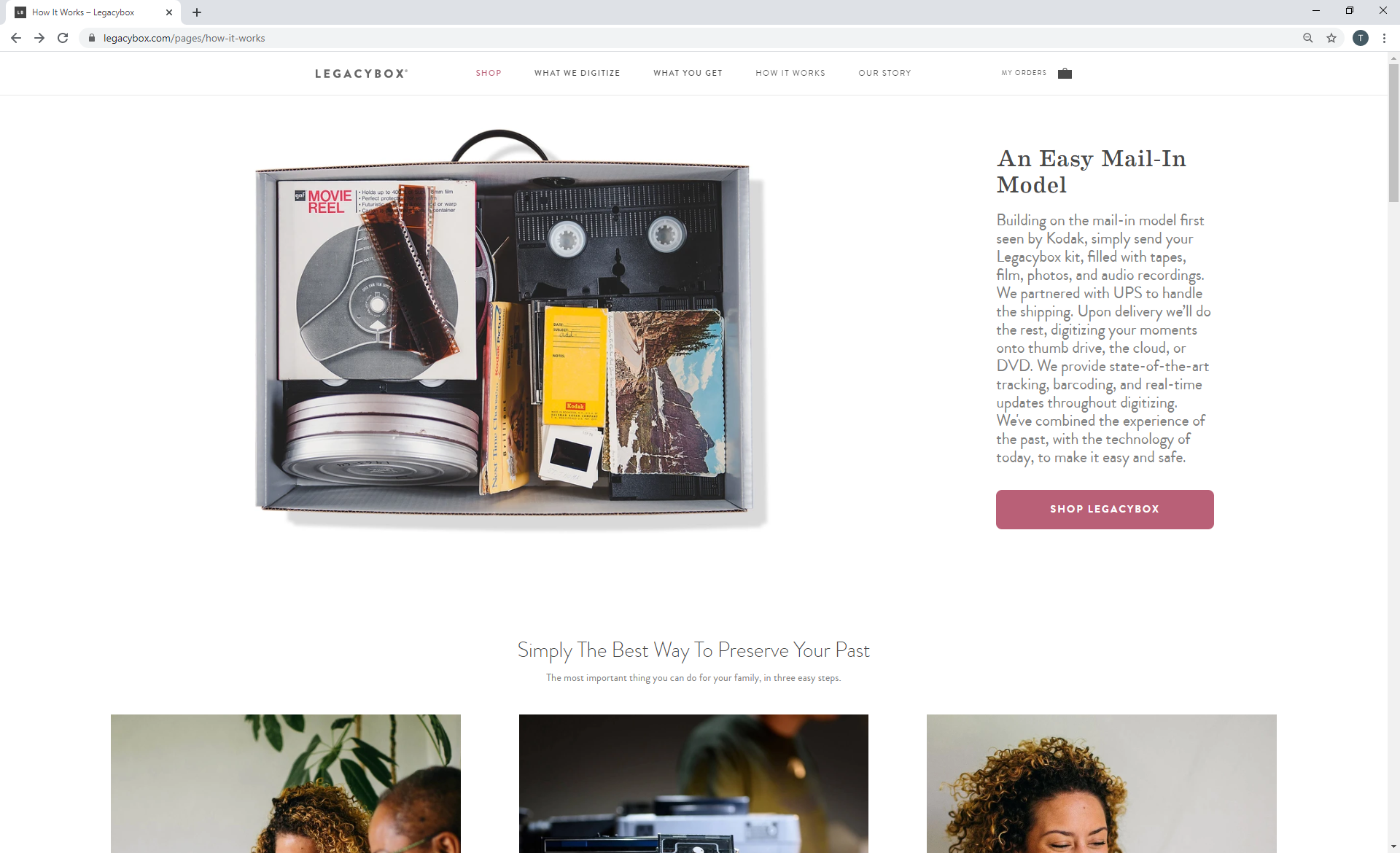This screenshot has height=853, width=1400.
Task: Reload the page with refresh icon
Action: [x=63, y=38]
